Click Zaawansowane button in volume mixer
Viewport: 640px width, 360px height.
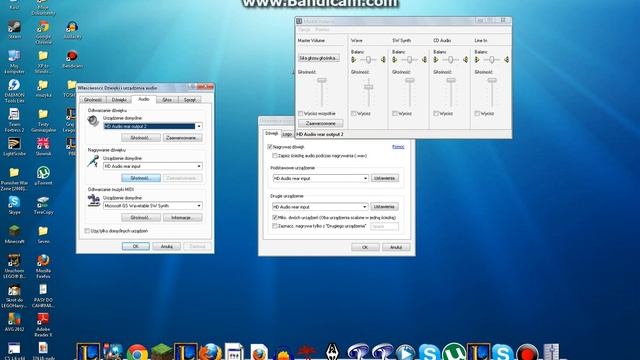pyautogui.click(x=320, y=123)
